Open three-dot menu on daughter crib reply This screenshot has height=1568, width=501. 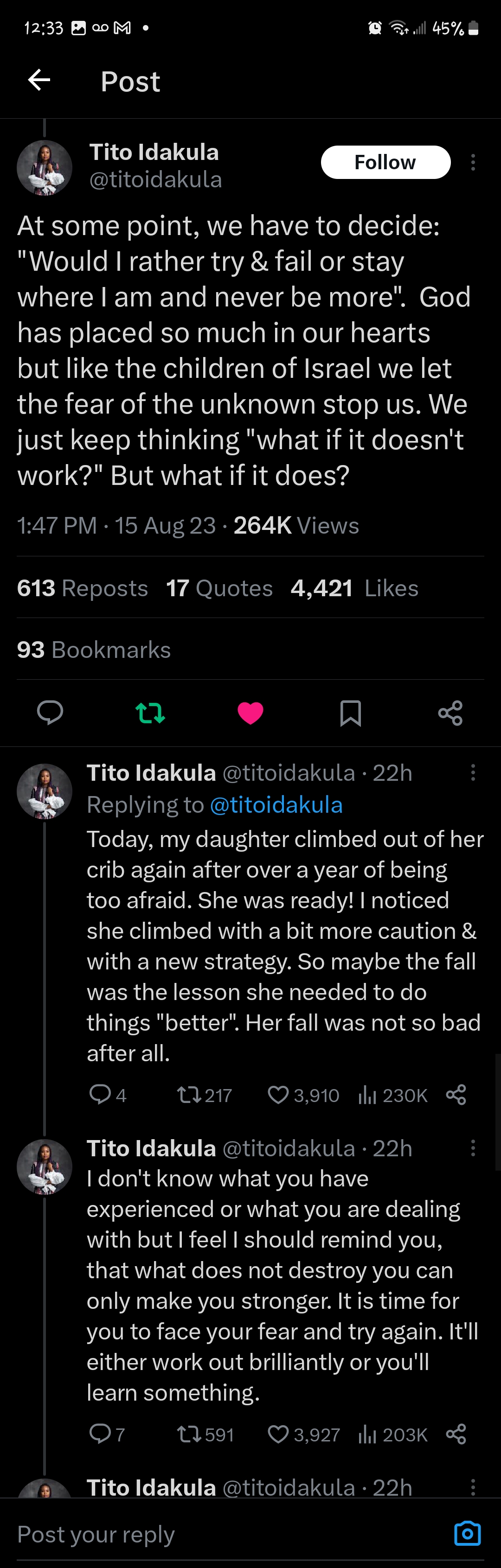click(473, 773)
